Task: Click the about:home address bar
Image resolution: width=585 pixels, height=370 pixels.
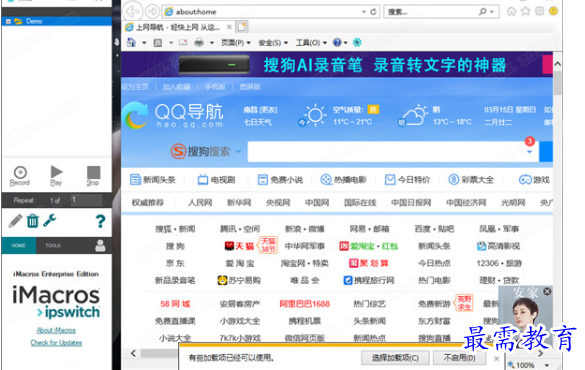Action: point(261,12)
